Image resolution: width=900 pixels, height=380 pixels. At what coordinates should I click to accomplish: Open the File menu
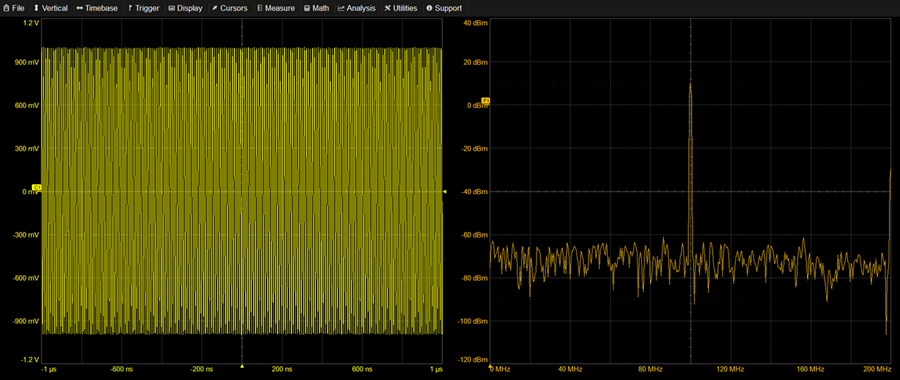tap(14, 8)
